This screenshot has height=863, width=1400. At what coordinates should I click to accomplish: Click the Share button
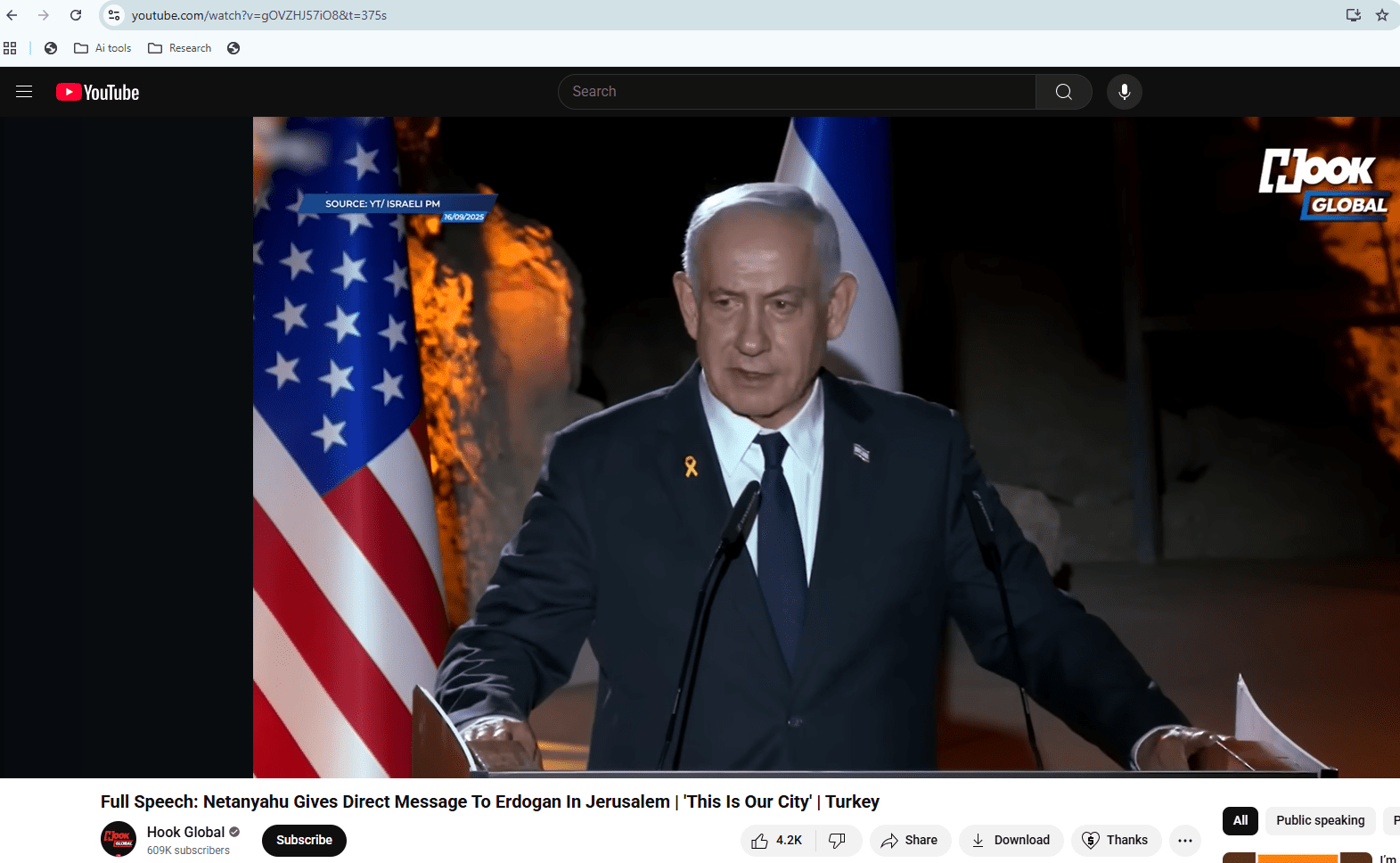[910, 840]
